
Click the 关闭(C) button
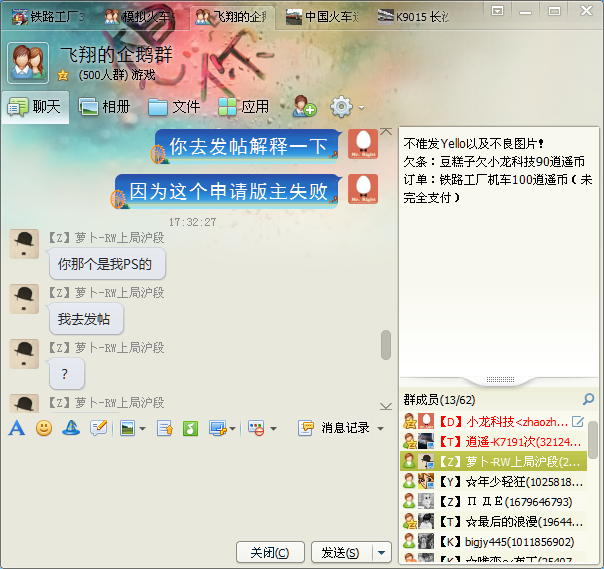(x=270, y=553)
